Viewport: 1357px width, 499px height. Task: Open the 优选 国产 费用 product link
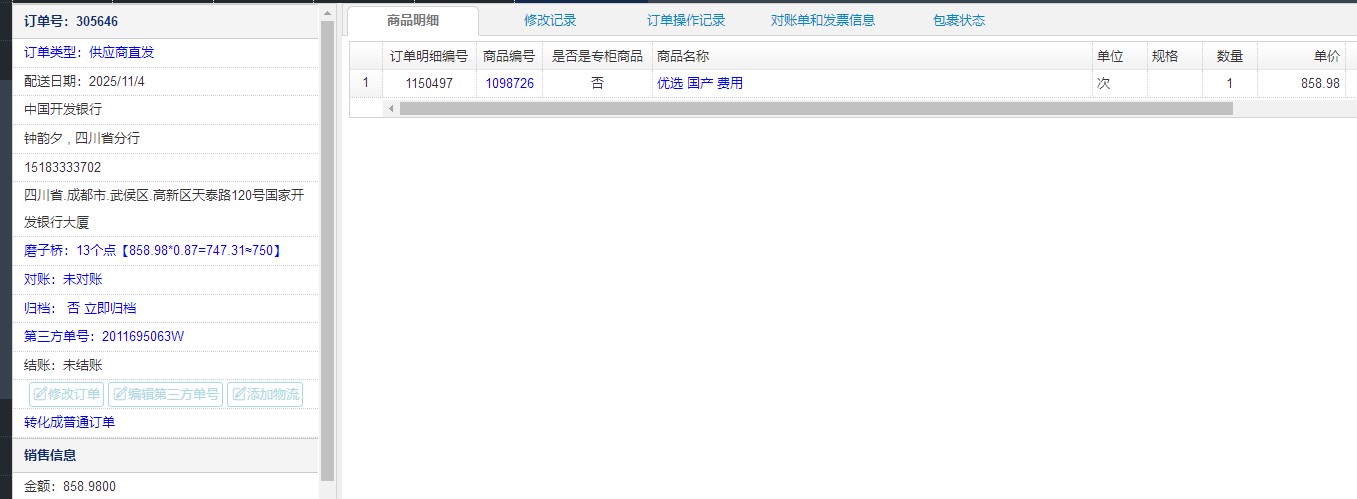pos(700,84)
